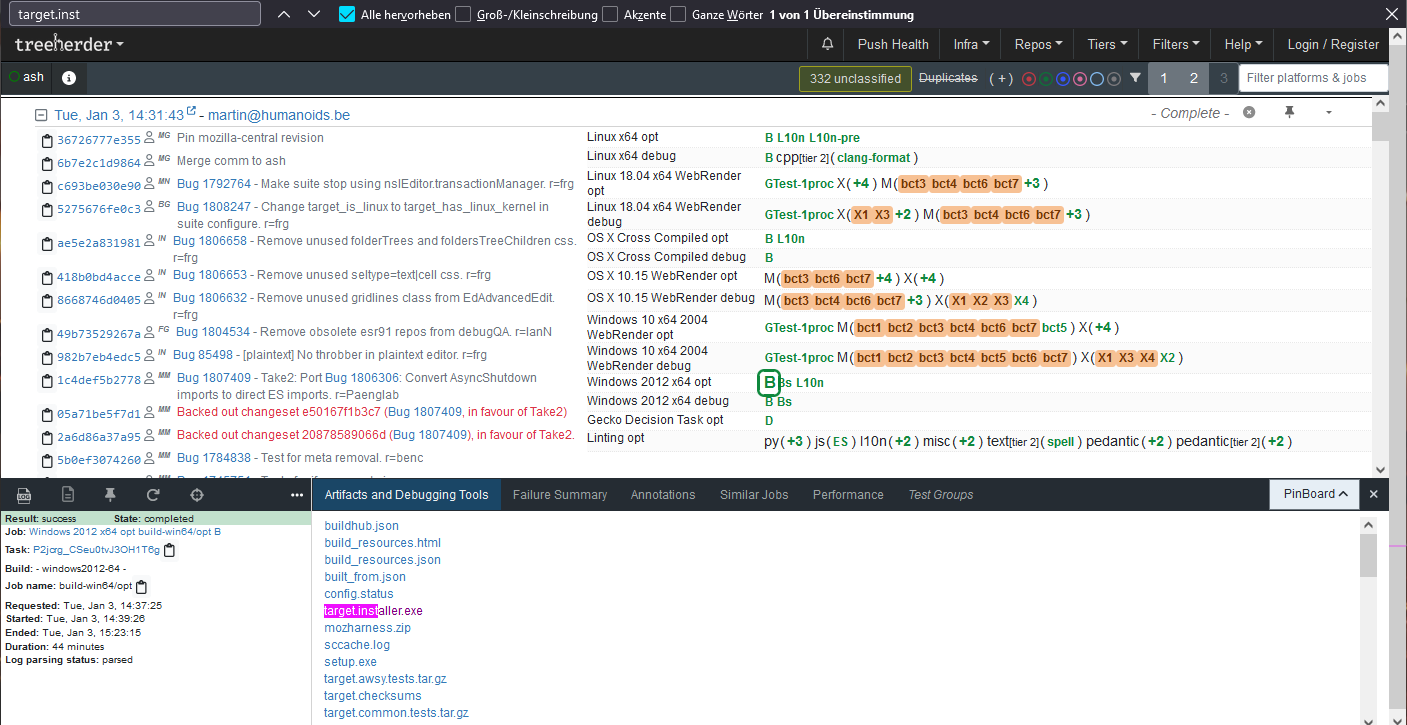Open the log viewer icon
This screenshot has height=725, width=1407.
[24, 495]
